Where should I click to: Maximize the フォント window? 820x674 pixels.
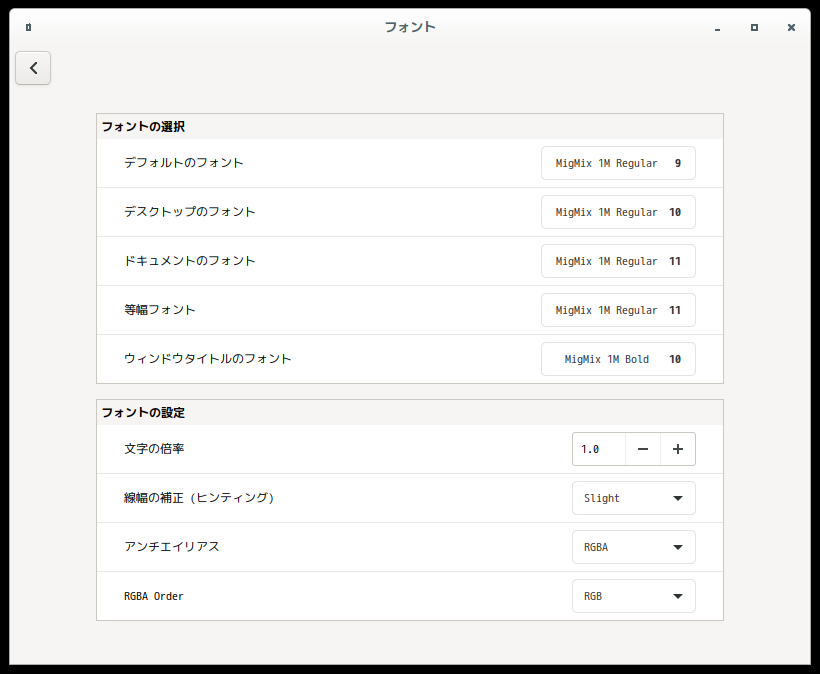coord(754,27)
